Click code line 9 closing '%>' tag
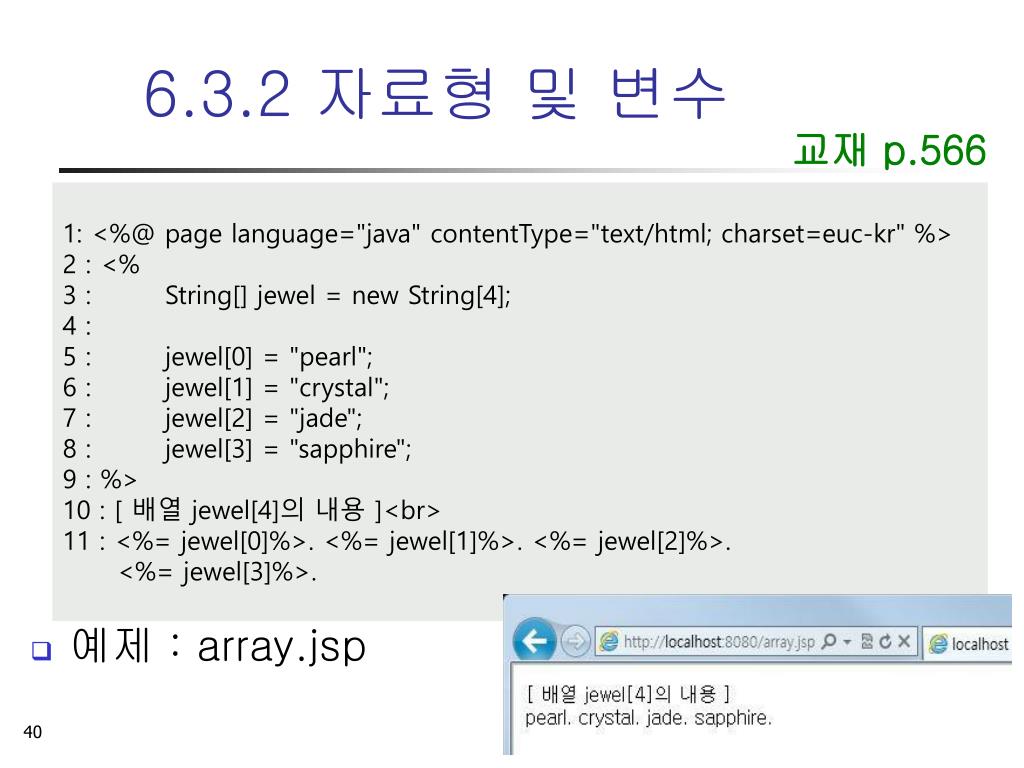The height and width of the screenshot is (768, 1024). (x=119, y=479)
